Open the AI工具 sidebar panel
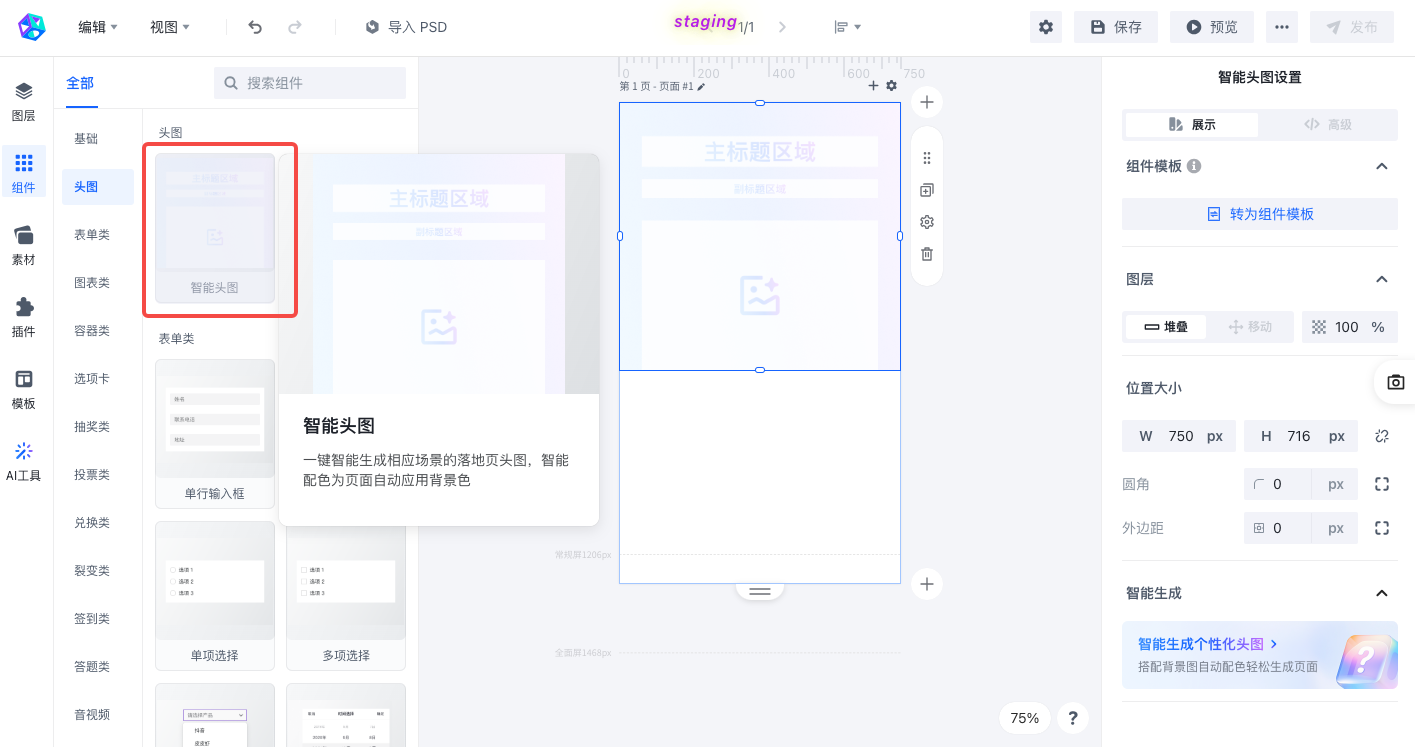1415x747 pixels. (x=23, y=462)
